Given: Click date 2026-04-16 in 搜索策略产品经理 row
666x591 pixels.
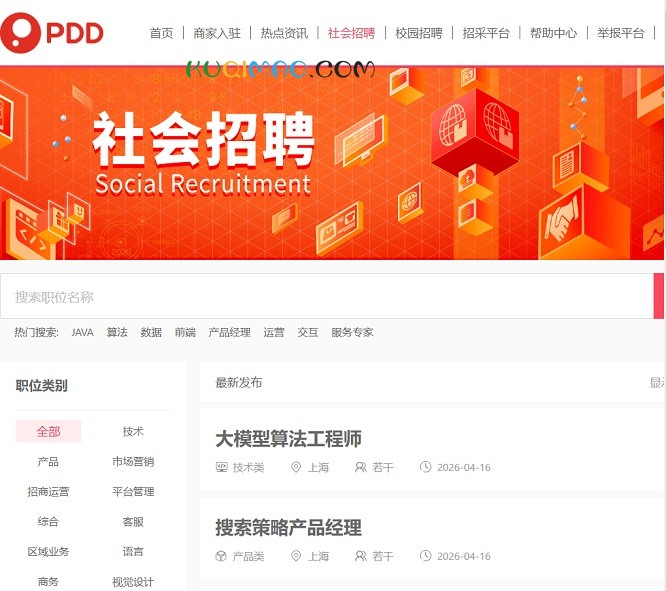Looking at the screenshot, I should click(464, 557).
